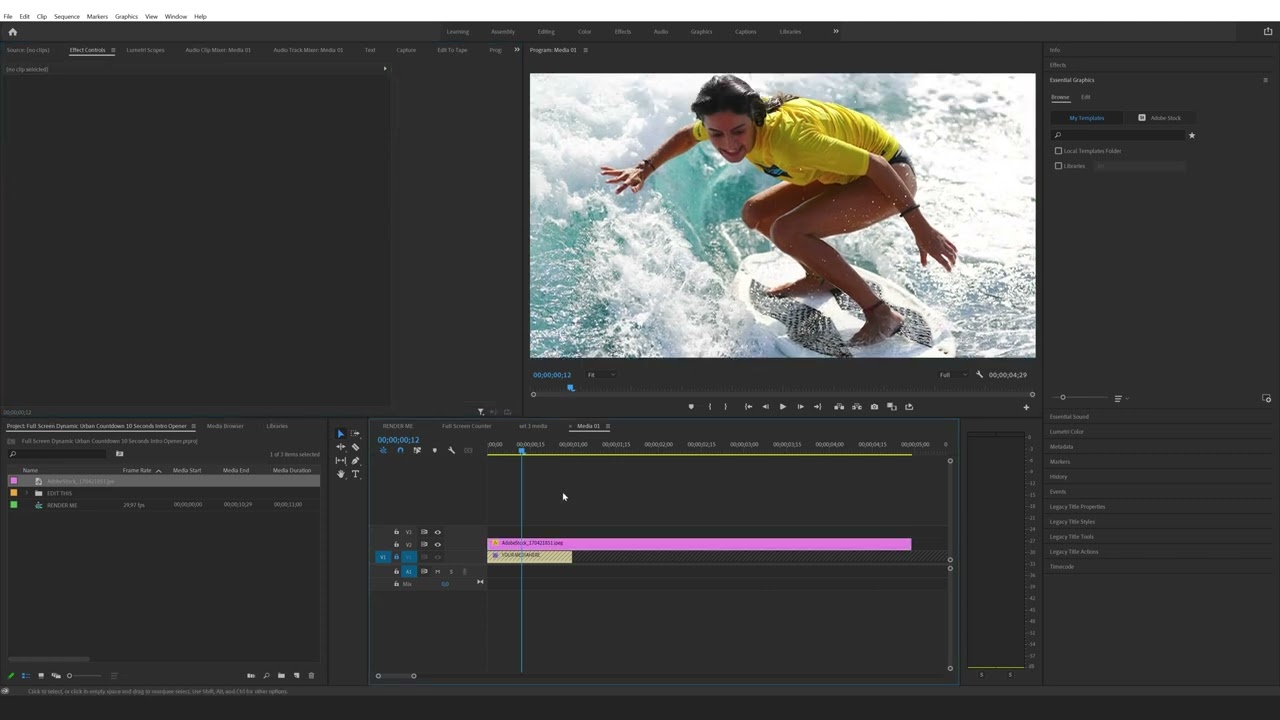Viewport: 1280px width, 720px height.
Task: Open the File menu
Action: tap(8, 17)
